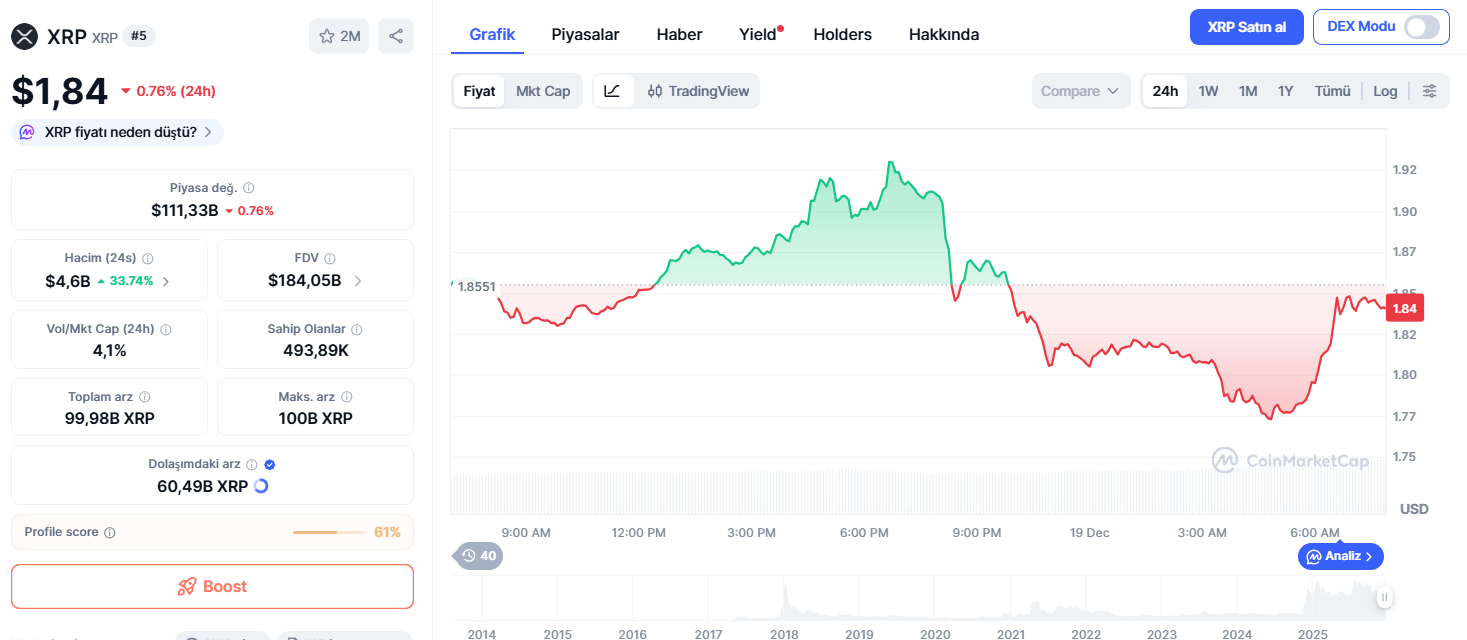Switch chart to TradingView mode

pos(698,91)
